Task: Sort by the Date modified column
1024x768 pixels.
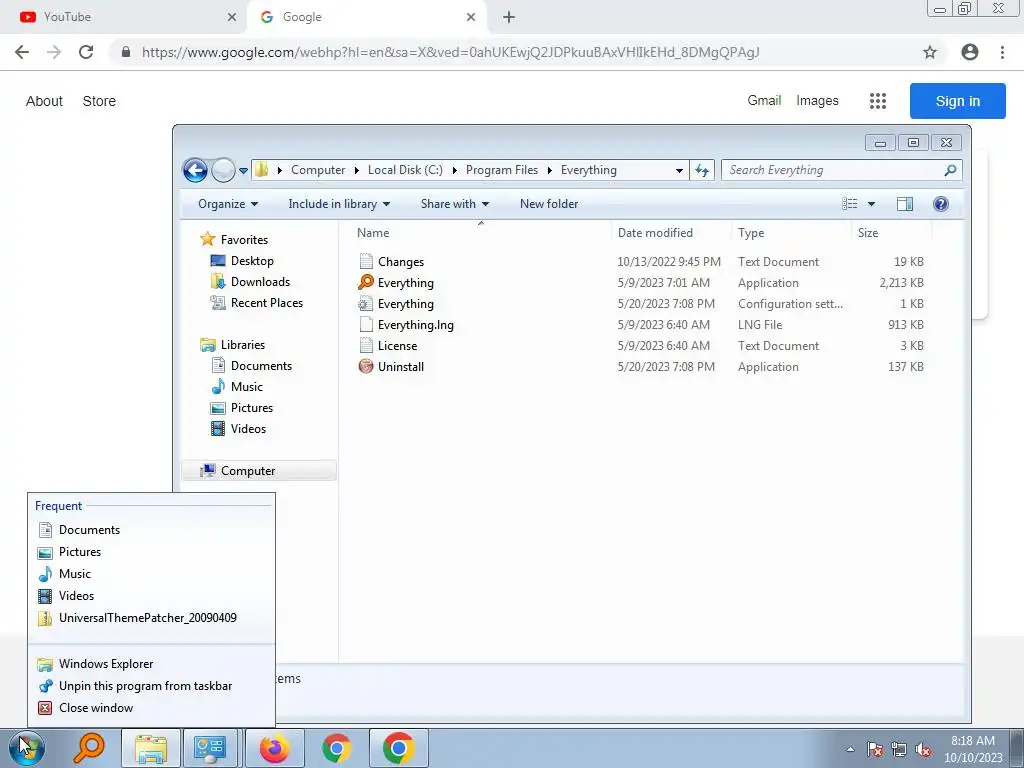Action: pyautogui.click(x=655, y=233)
